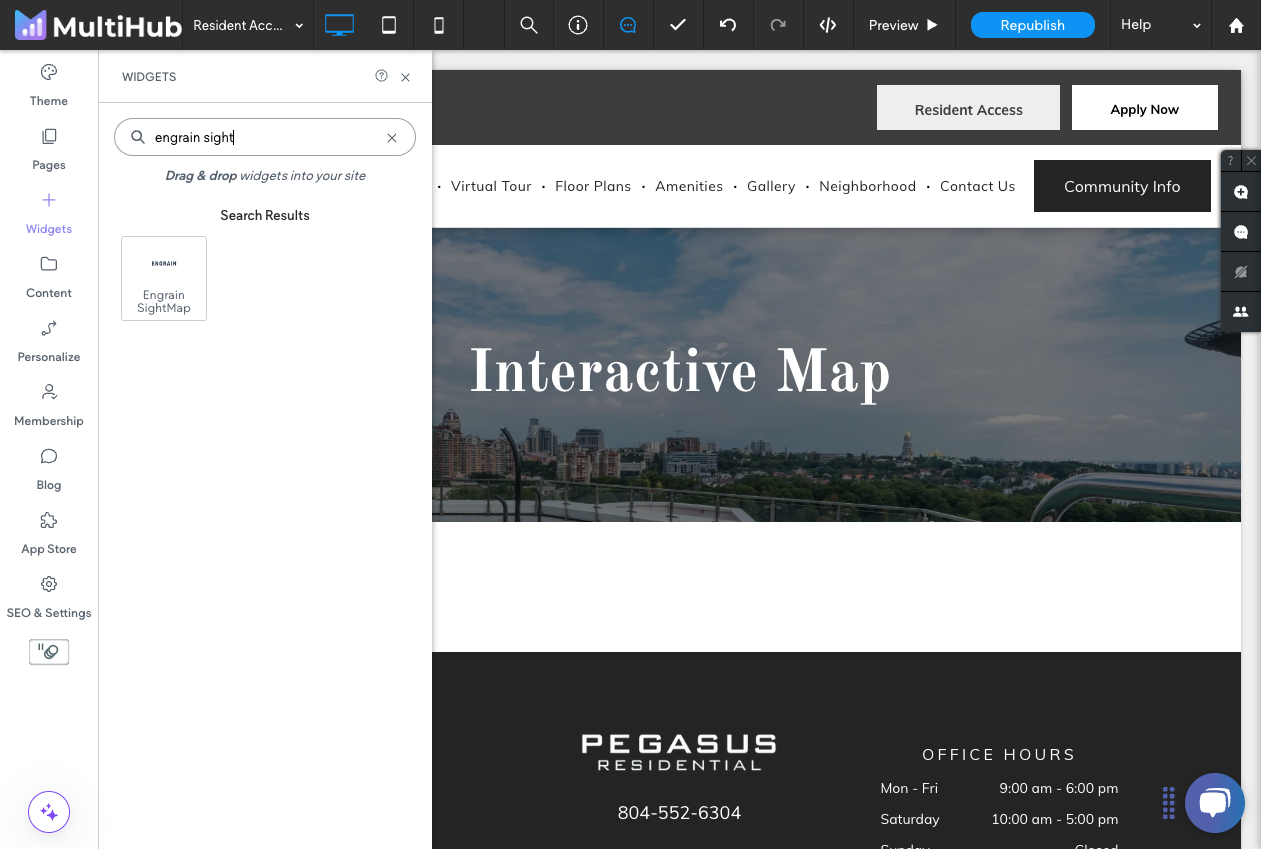Click the AI assistant sparkle button
Viewport: 1261px width, 849px height.
tap(49, 812)
